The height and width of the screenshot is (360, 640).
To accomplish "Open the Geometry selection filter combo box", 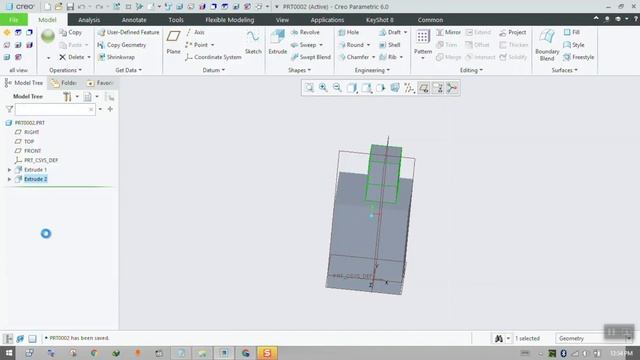I will pyautogui.click(x=594, y=338).
